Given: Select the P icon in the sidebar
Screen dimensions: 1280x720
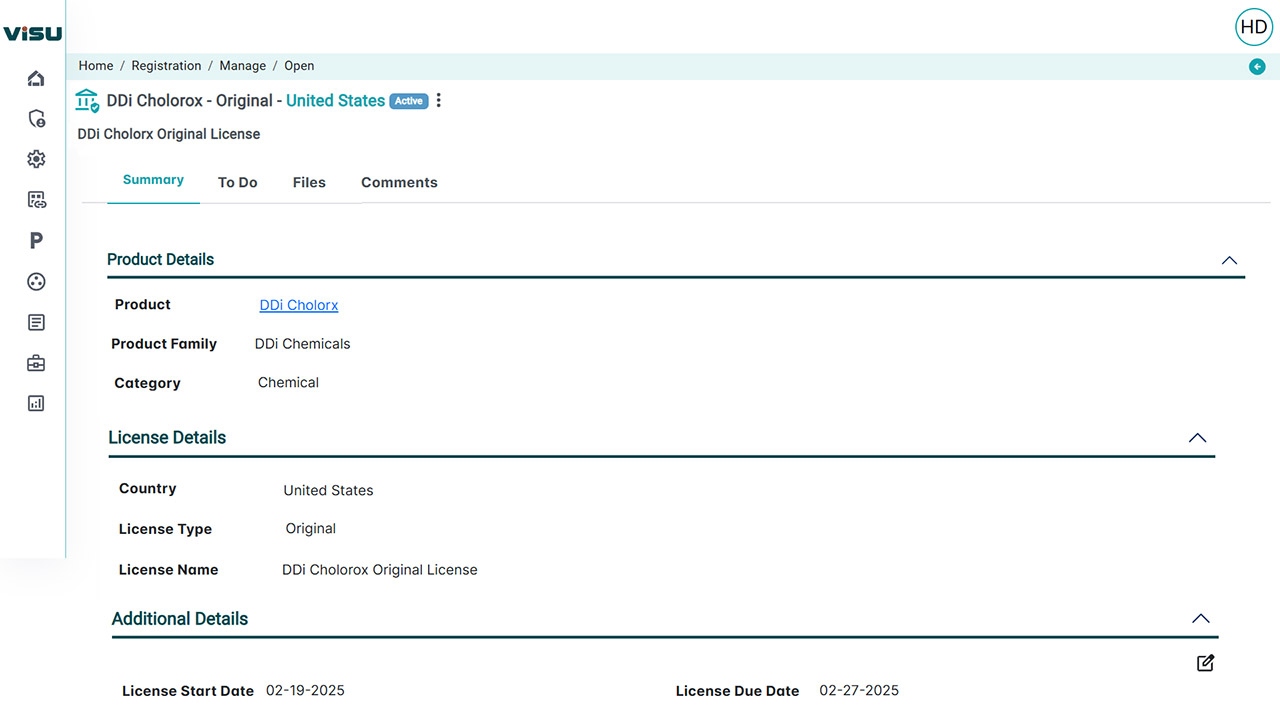Looking at the screenshot, I should (36, 241).
